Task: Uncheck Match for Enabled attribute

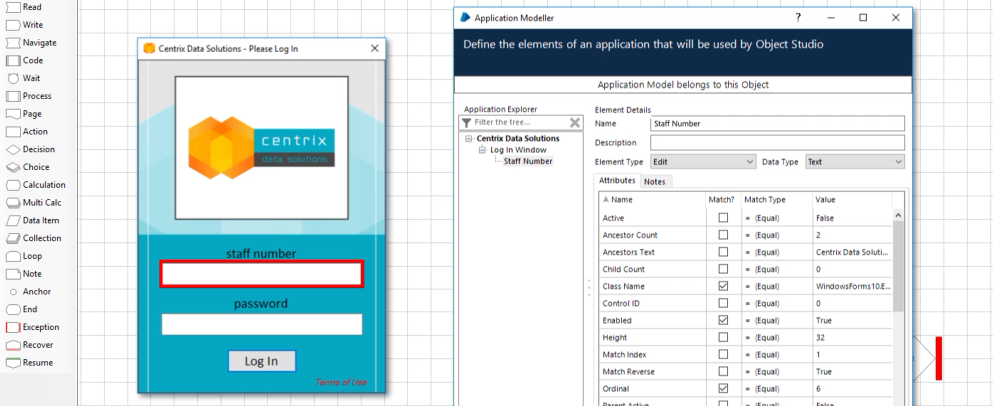Action: [723, 320]
